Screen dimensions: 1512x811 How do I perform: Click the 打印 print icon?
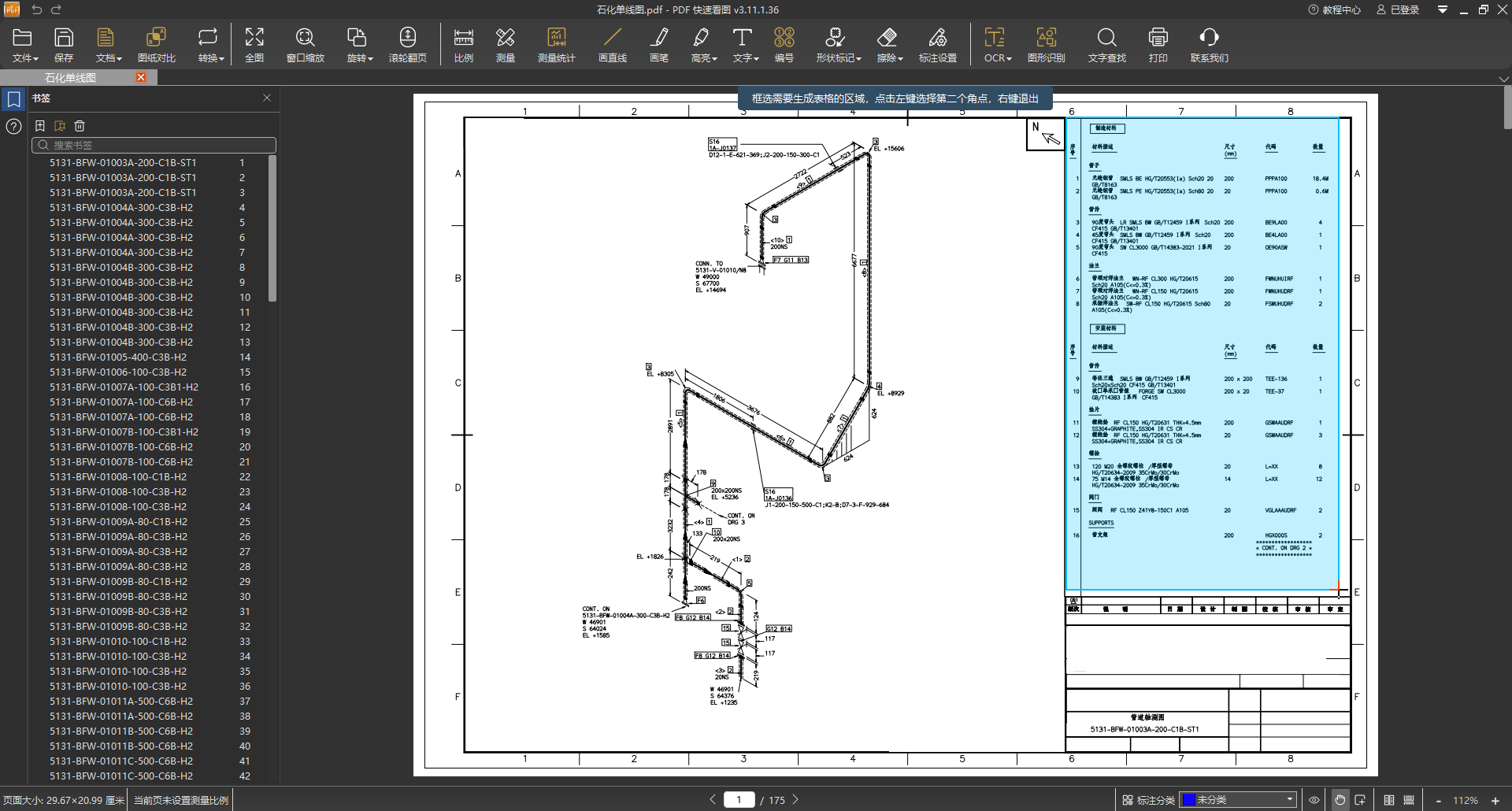point(1158,45)
